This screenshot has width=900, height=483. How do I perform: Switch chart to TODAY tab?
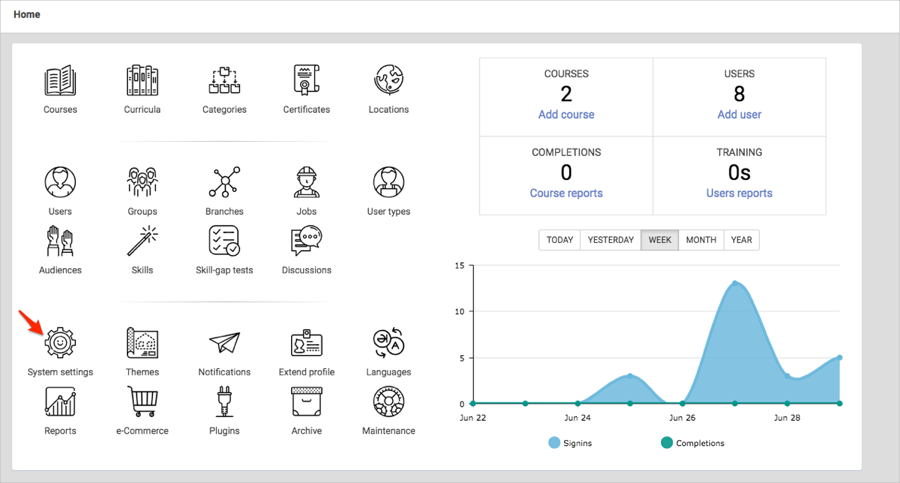560,240
